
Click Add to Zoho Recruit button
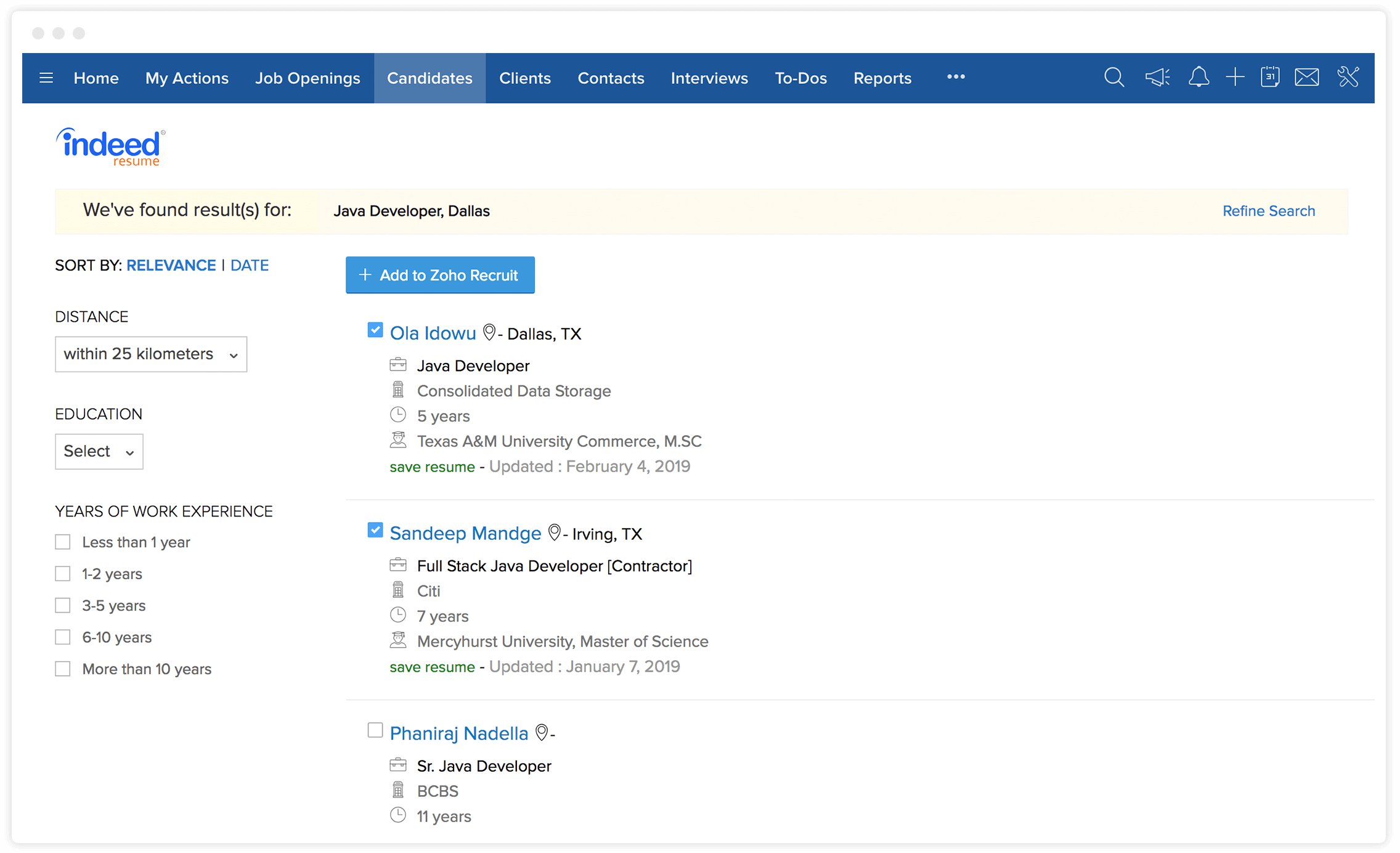440,275
